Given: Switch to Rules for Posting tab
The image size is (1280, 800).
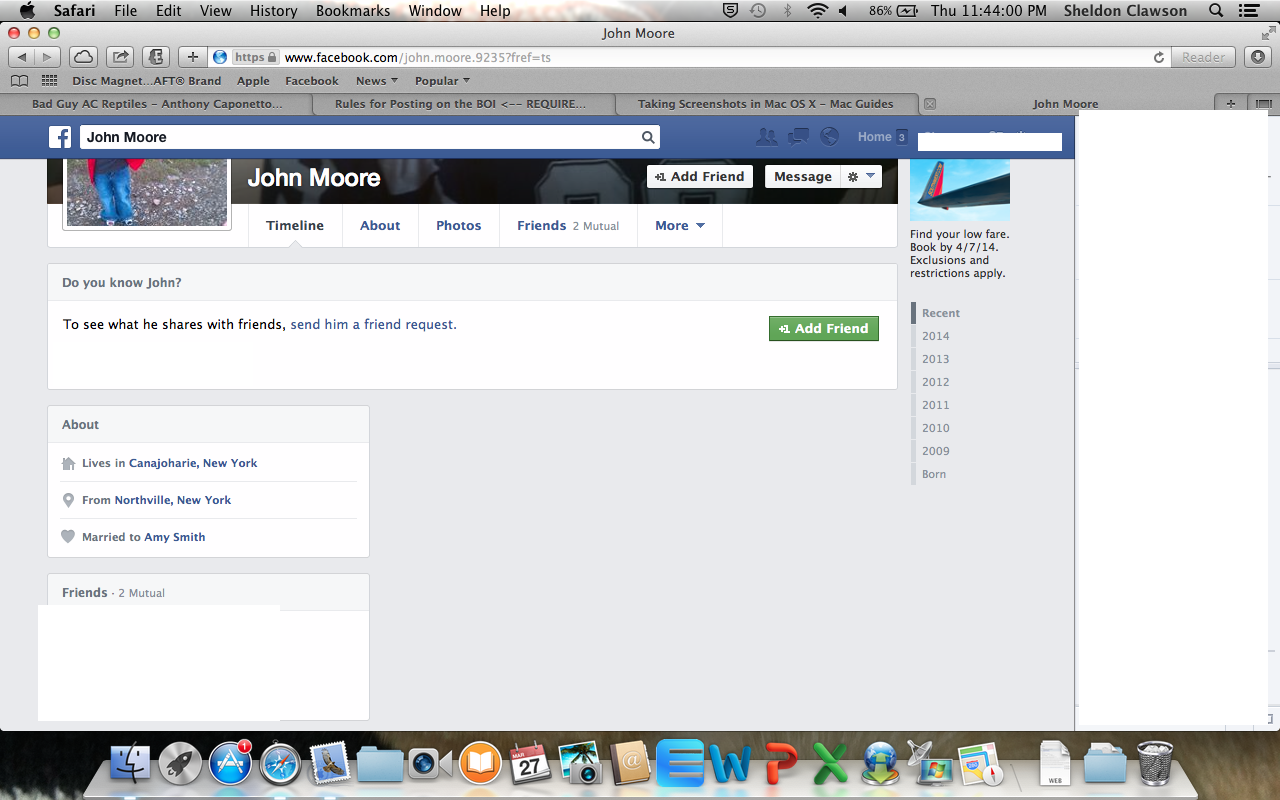Looking at the screenshot, I should pos(461,103).
